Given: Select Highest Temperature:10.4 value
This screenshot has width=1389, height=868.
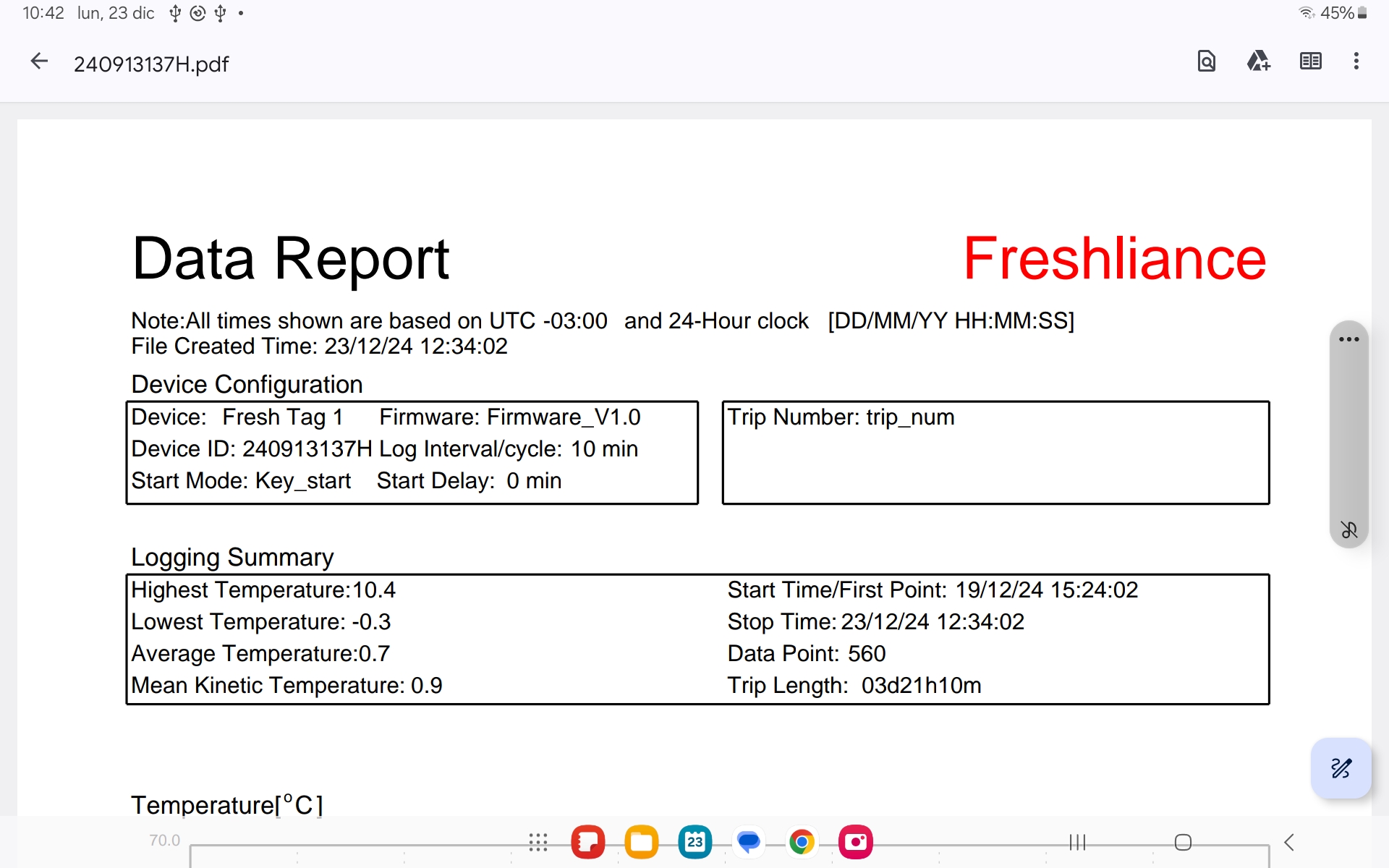Looking at the screenshot, I should (263, 590).
